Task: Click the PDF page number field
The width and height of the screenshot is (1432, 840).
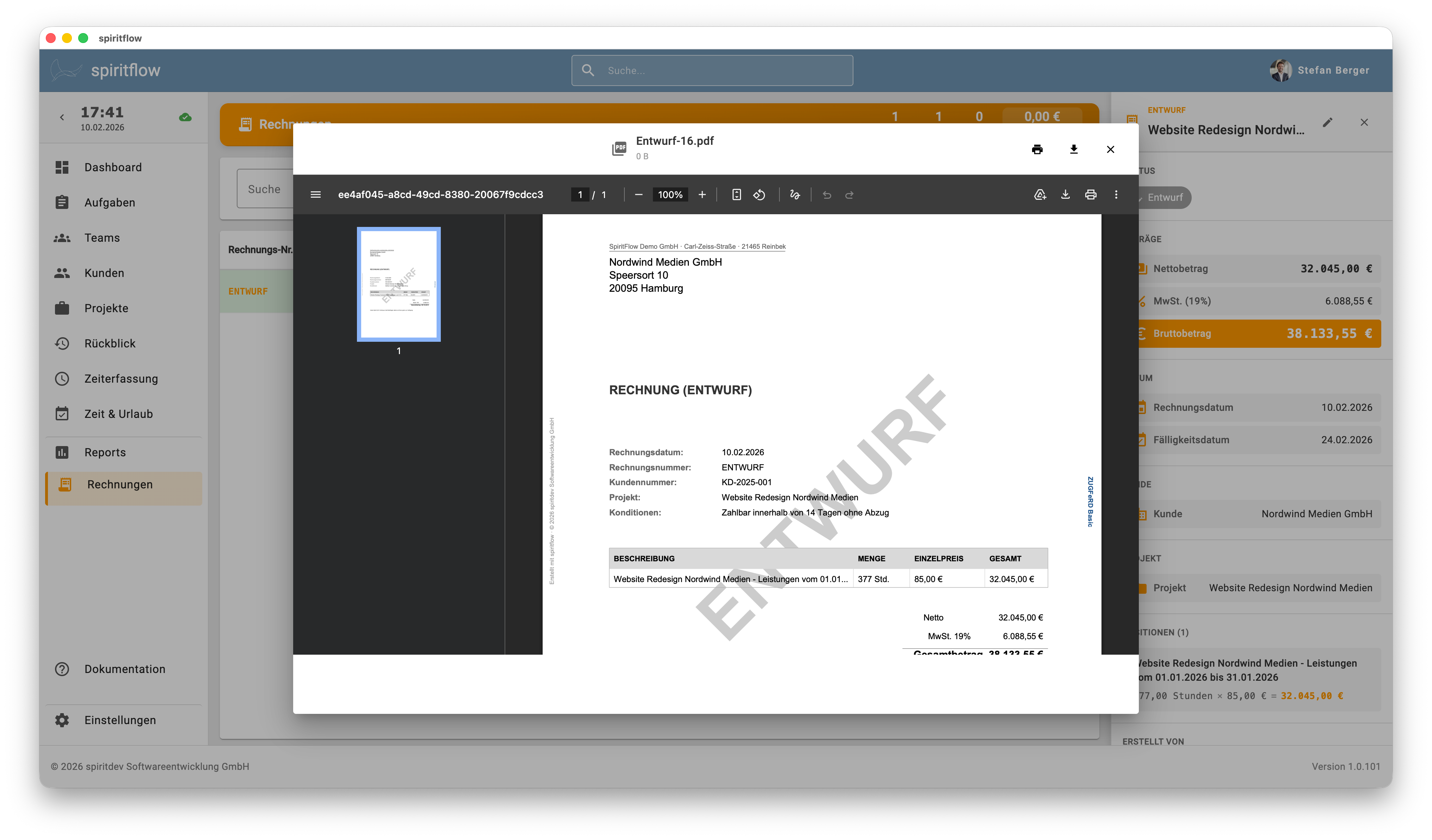Action: (x=580, y=194)
